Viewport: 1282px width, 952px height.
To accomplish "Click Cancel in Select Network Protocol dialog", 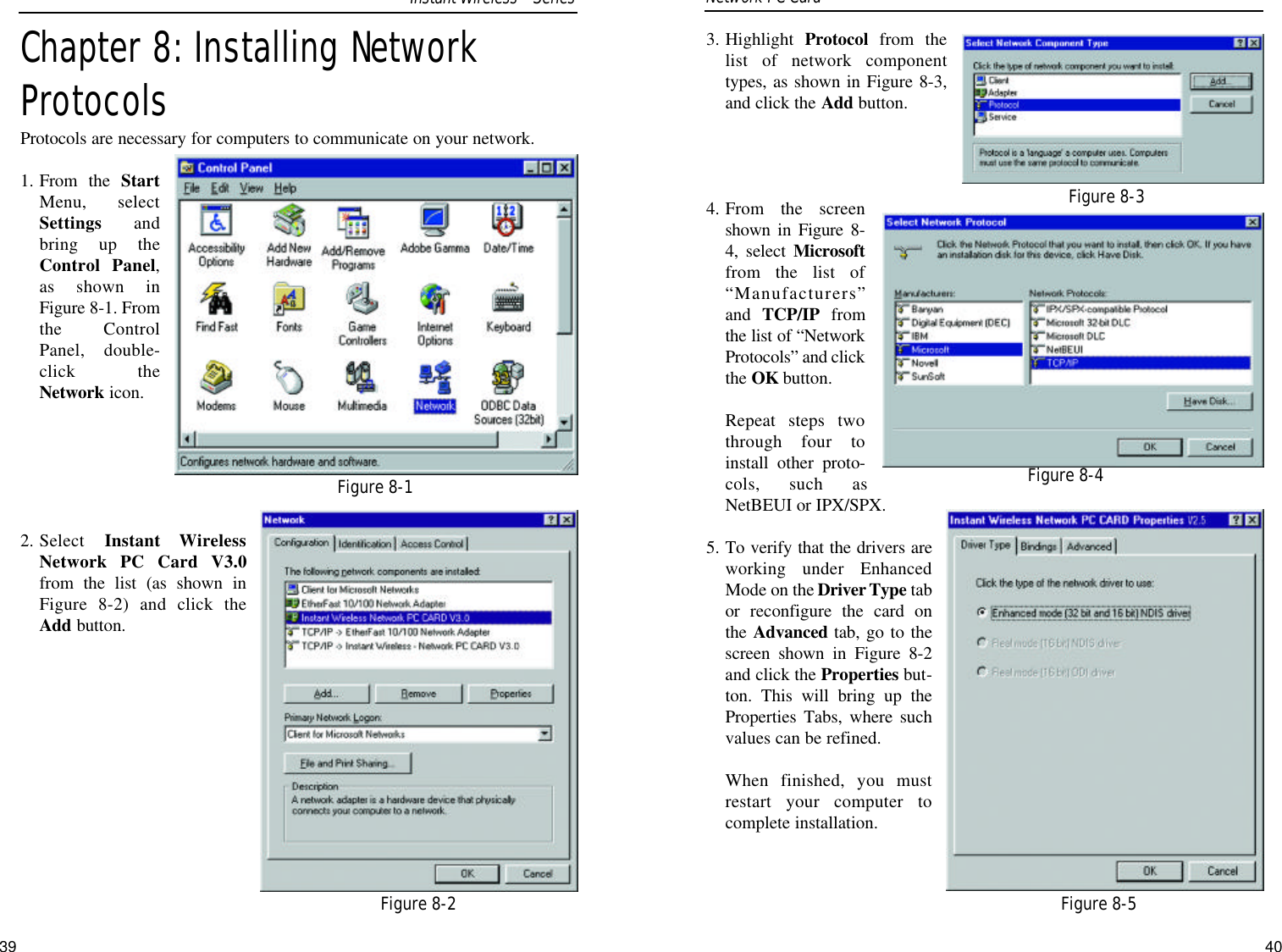I will [1220, 446].
